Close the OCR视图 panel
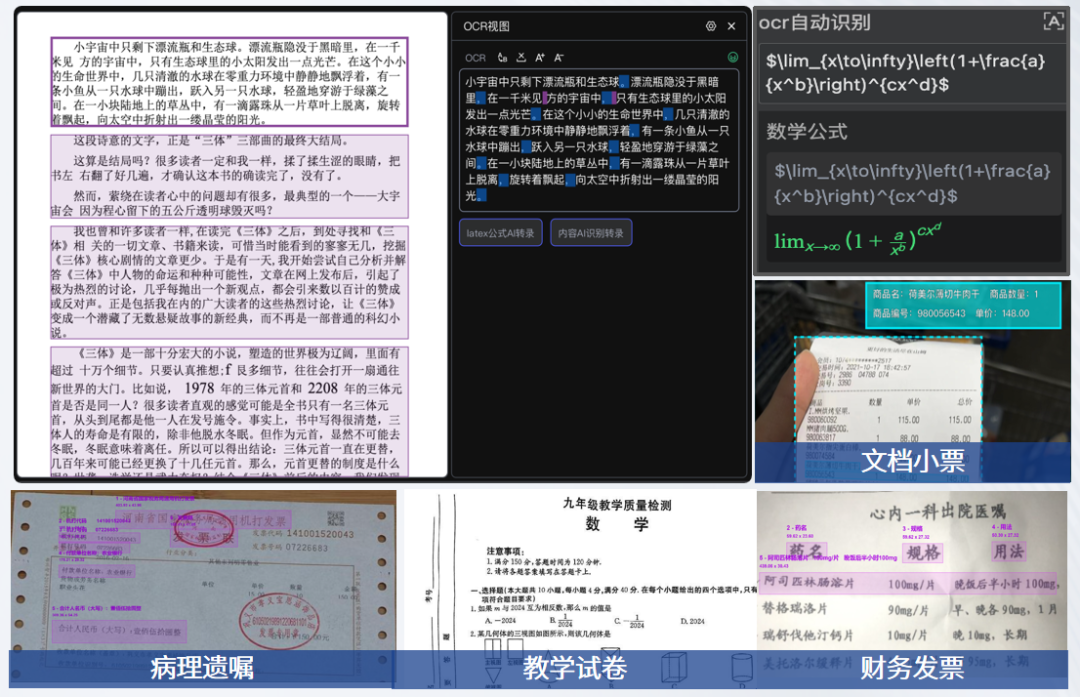1080x697 pixels. [731, 26]
